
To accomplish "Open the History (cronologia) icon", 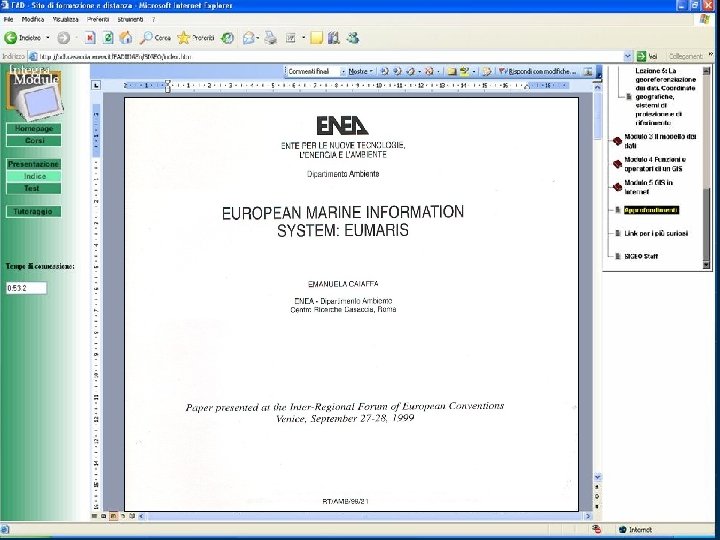I will [x=227, y=38].
